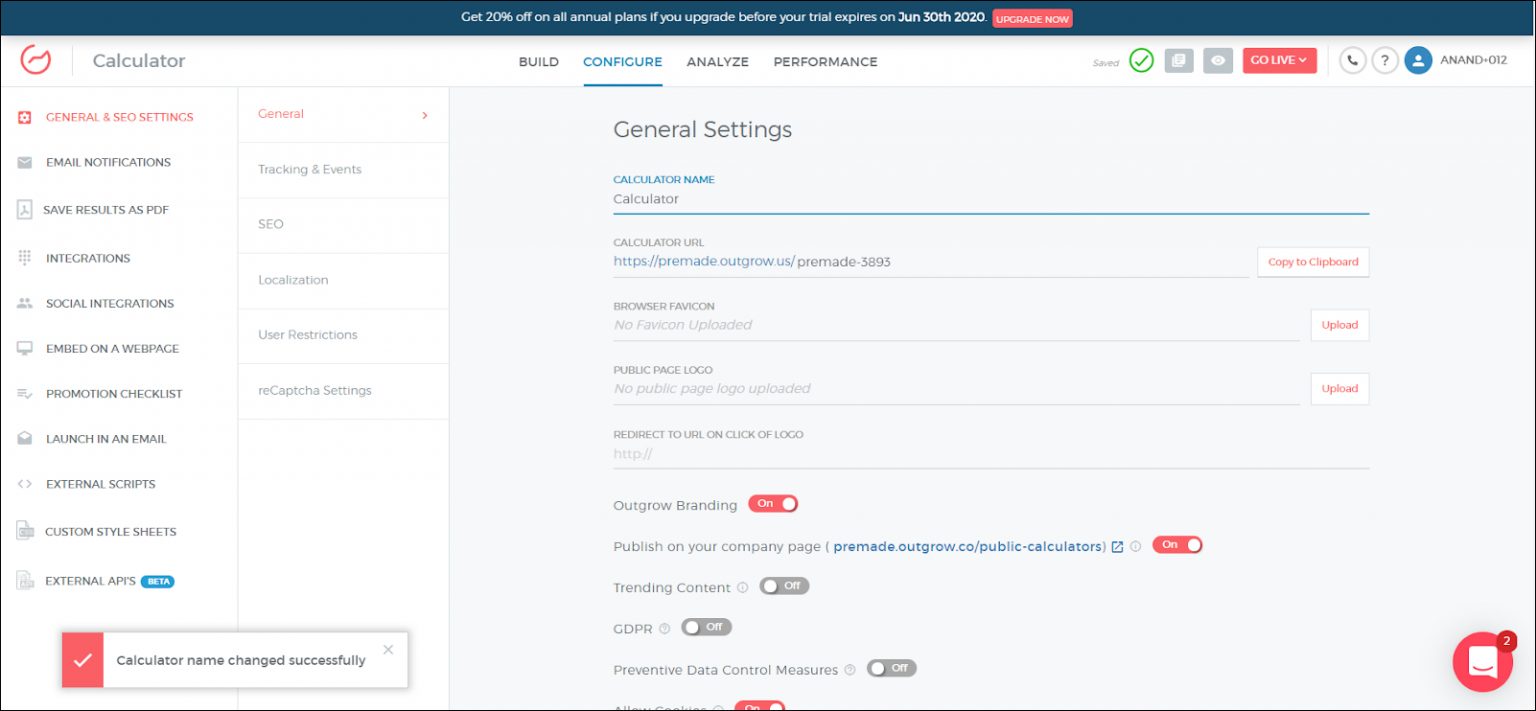This screenshot has width=1536, height=711.
Task: Click the notes icon beside Saved checkmark
Action: point(1179,61)
